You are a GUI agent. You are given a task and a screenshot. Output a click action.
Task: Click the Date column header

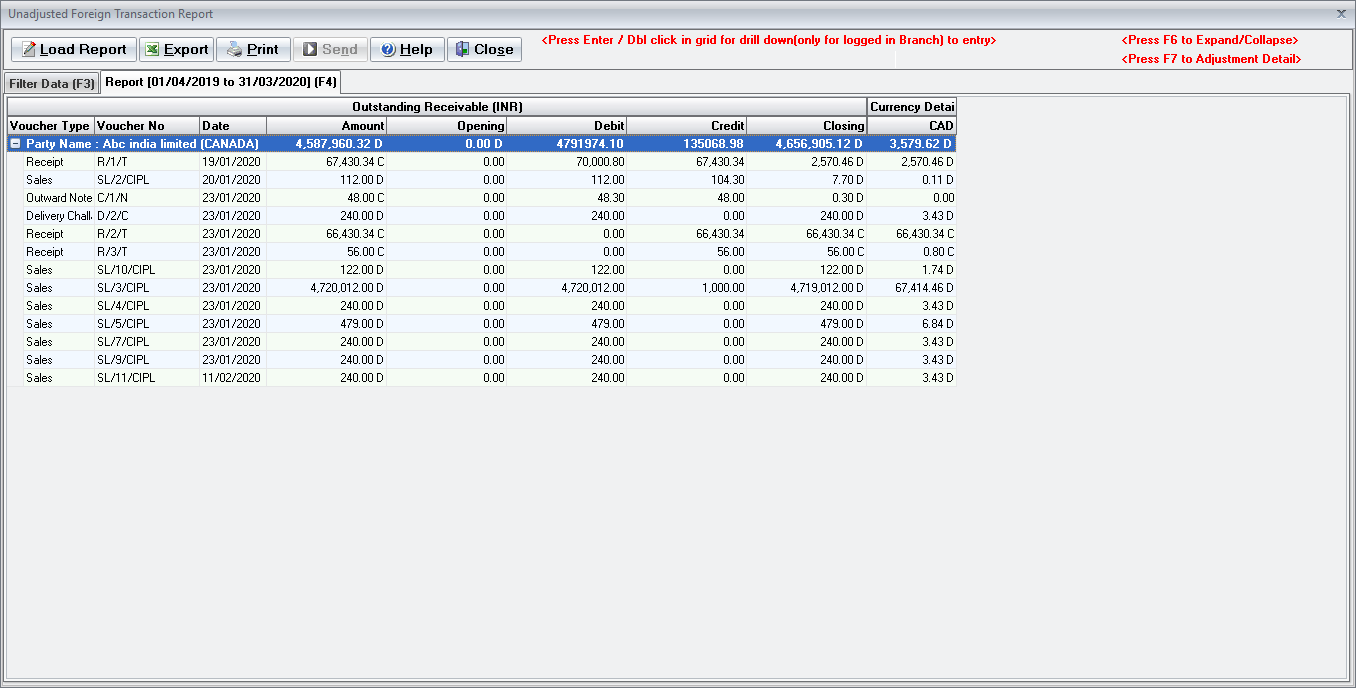pyautogui.click(x=232, y=126)
